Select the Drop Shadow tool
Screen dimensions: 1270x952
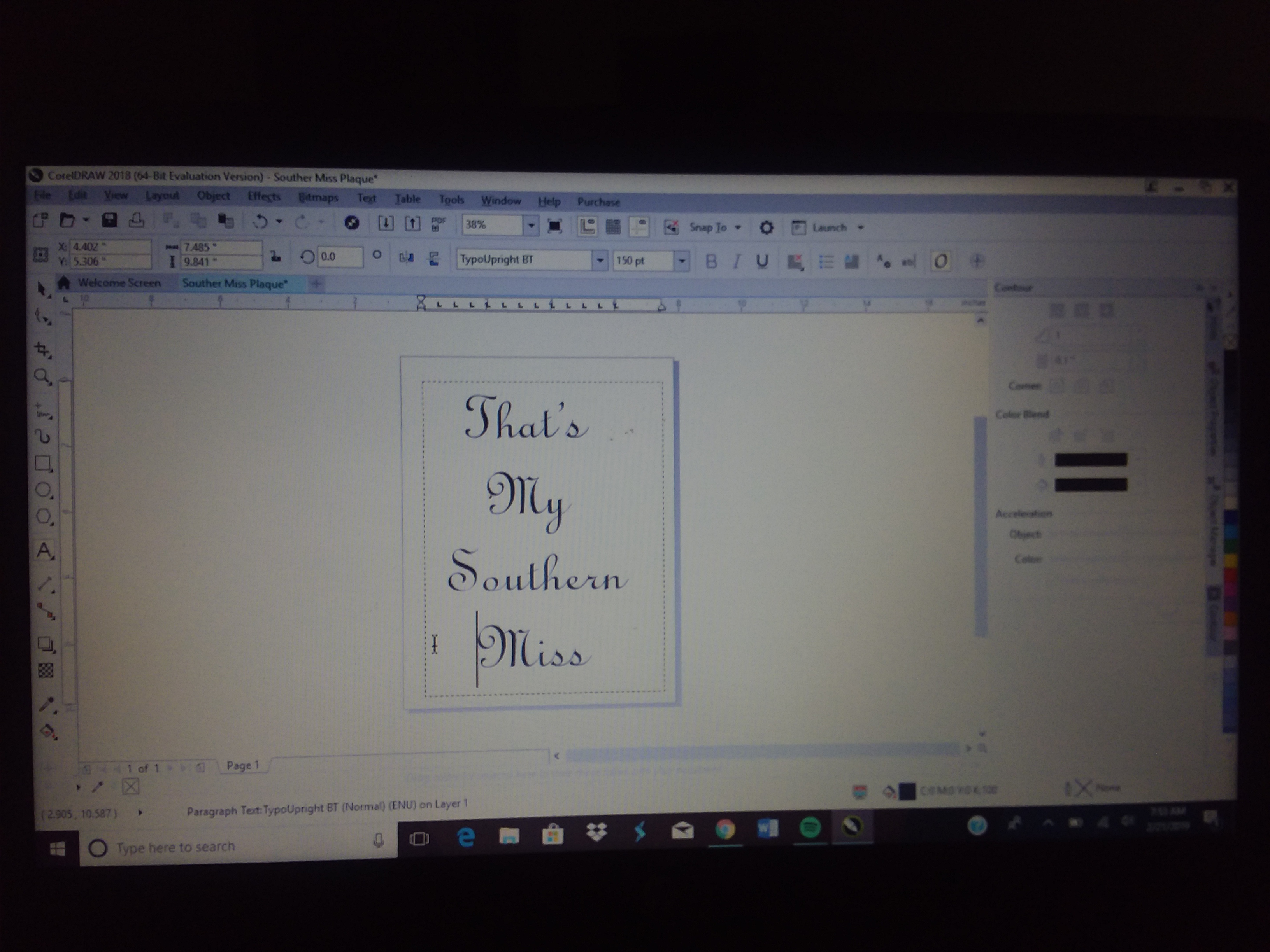click(46, 644)
